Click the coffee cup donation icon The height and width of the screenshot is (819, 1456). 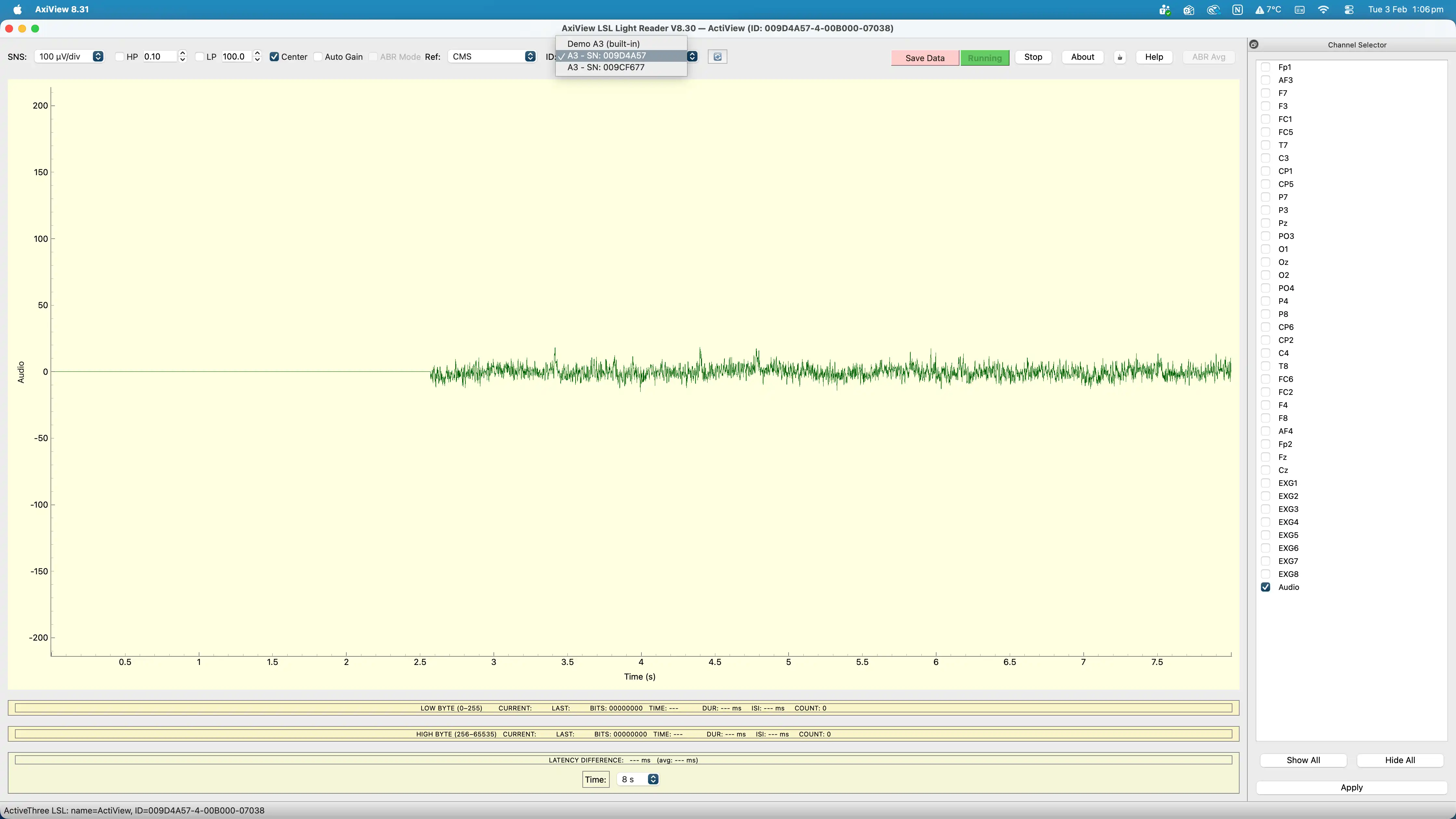[x=1120, y=57]
